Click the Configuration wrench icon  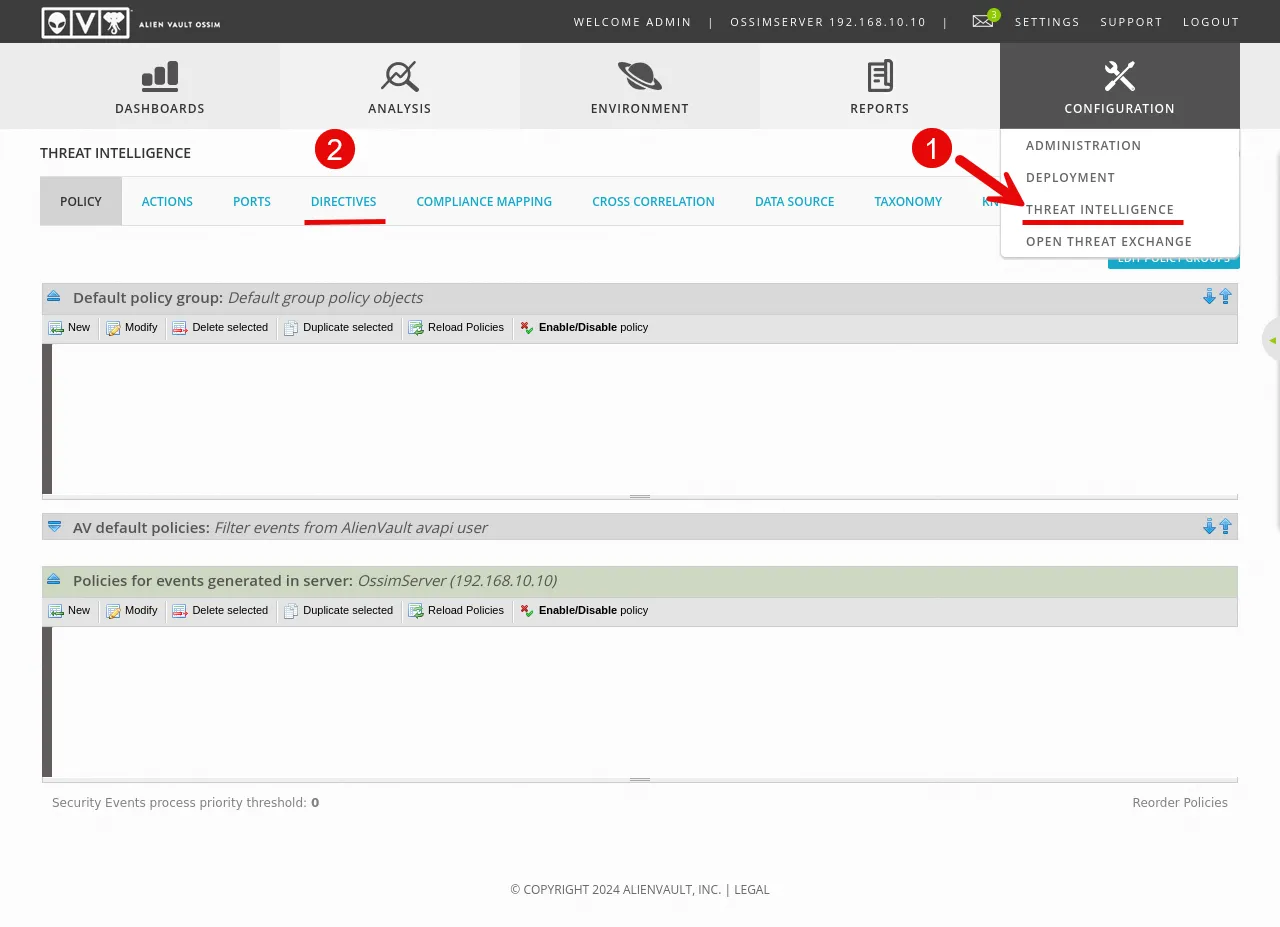pos(1119,76)
